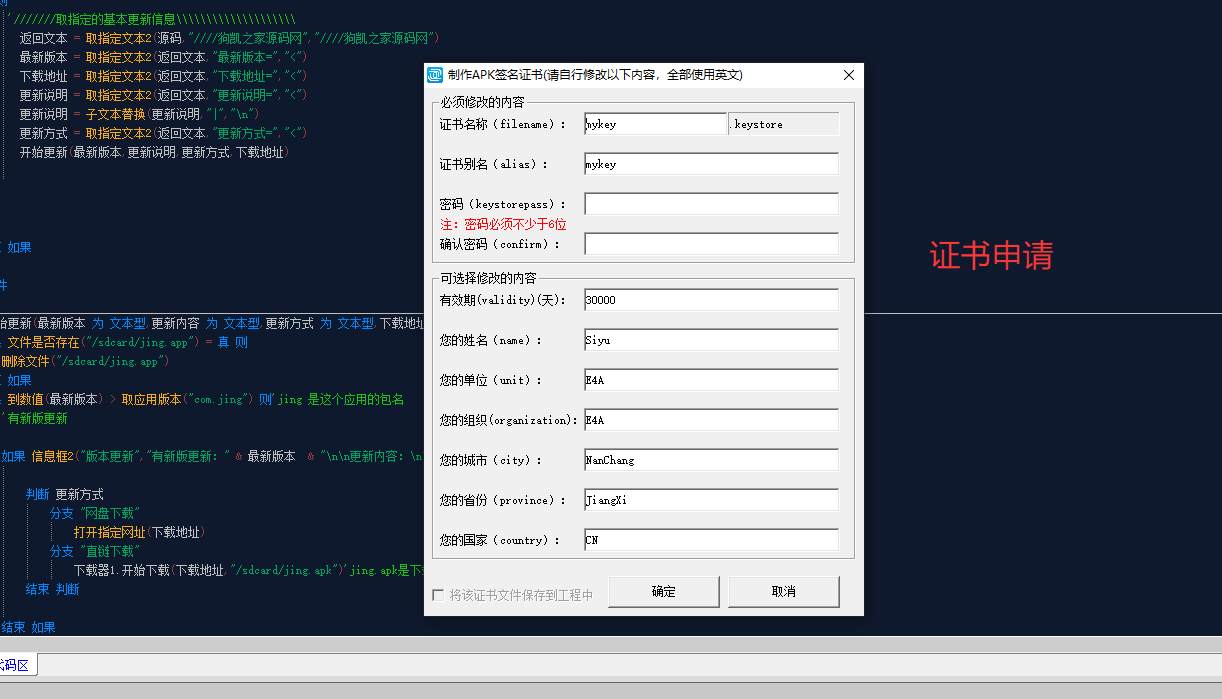Click the .keystore extension field

coord(783,124)
